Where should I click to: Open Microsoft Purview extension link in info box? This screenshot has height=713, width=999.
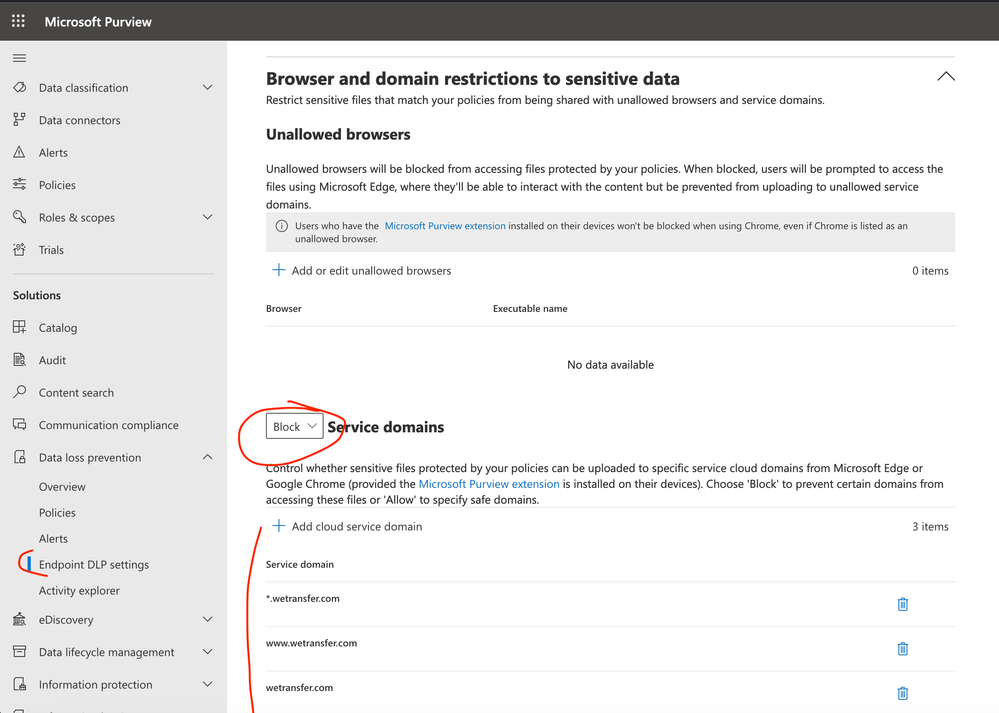(x=445, y=226)
